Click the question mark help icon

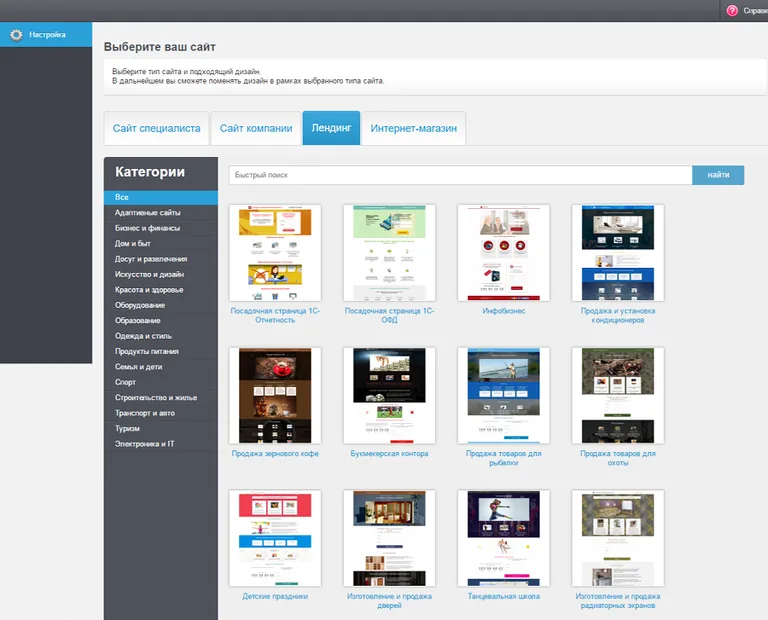pos(732,10)
